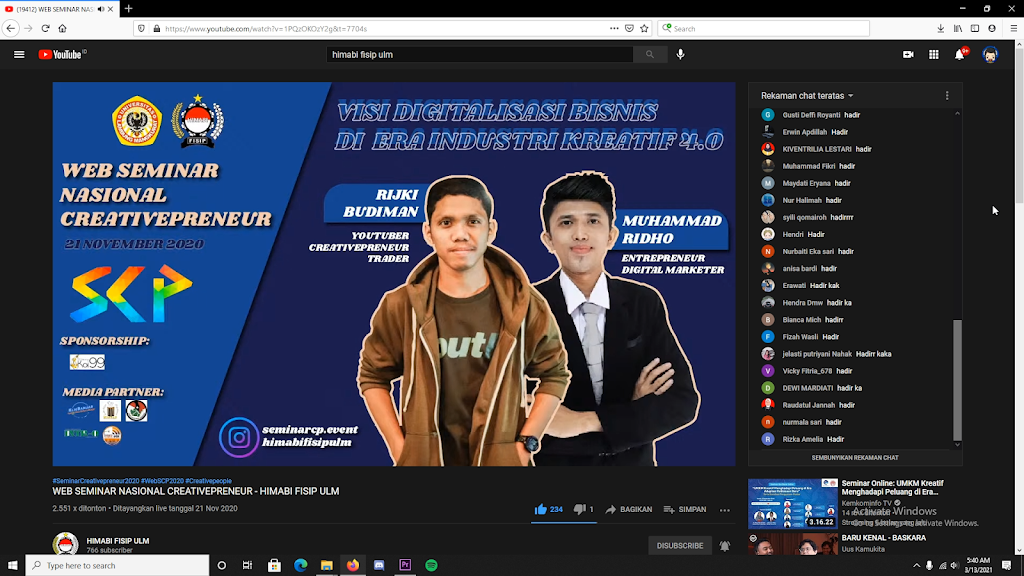Click the #Creativepeople hashtag
The image size is (1024, 576).
point(208,481)
